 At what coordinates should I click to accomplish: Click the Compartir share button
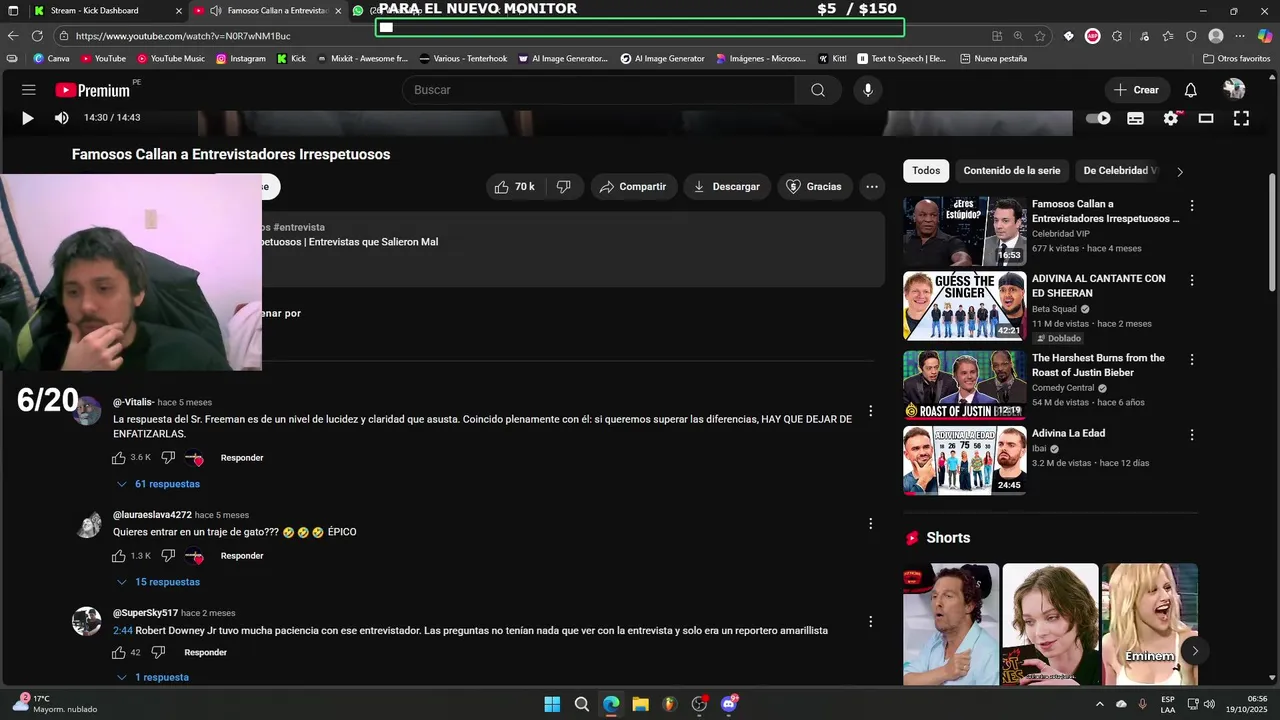click(633, 187)
